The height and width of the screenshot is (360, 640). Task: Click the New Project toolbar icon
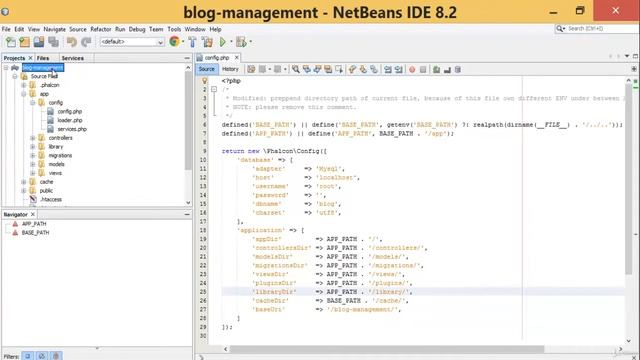pyautogui.click(x=24, y=42)
